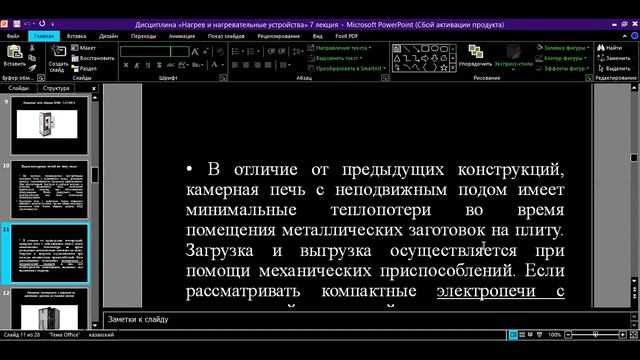Open the font size combo box
The width and height of the screenshot is (640, 360).
pos(180,51)
